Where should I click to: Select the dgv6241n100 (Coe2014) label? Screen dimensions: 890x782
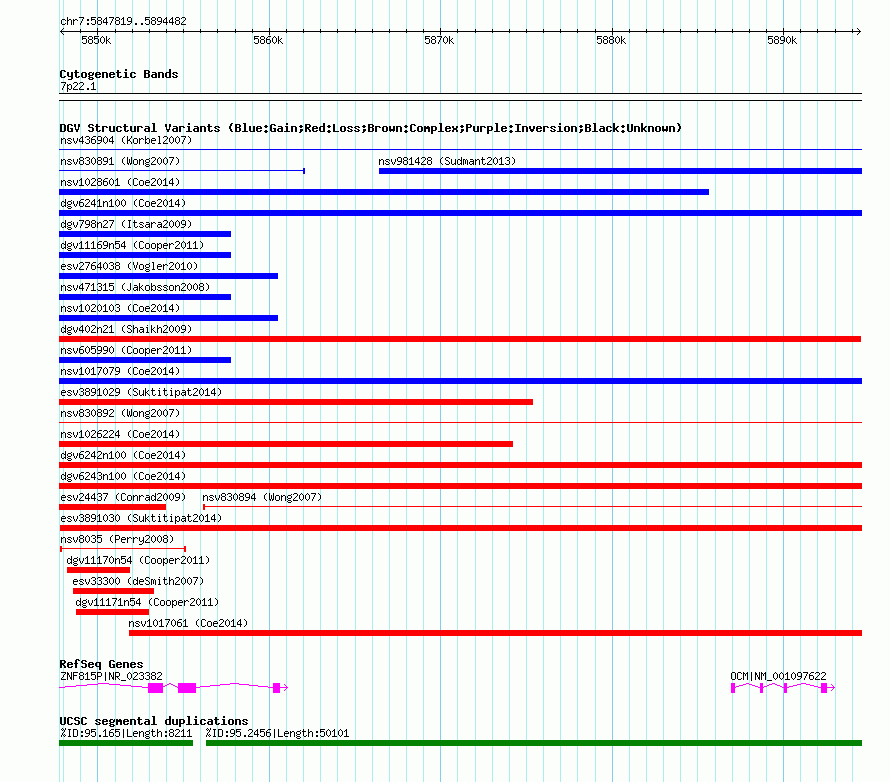point(123,203)
